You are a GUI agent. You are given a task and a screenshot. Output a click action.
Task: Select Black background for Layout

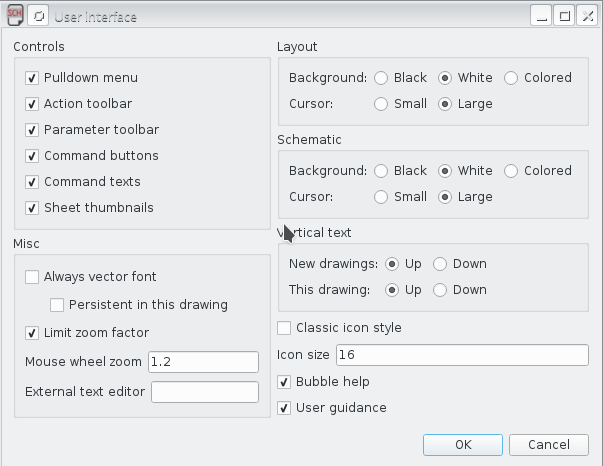[x=381, y=78]
